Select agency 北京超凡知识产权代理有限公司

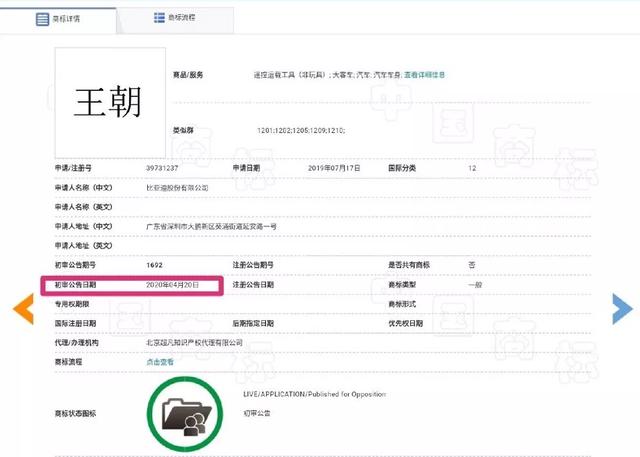194,343
